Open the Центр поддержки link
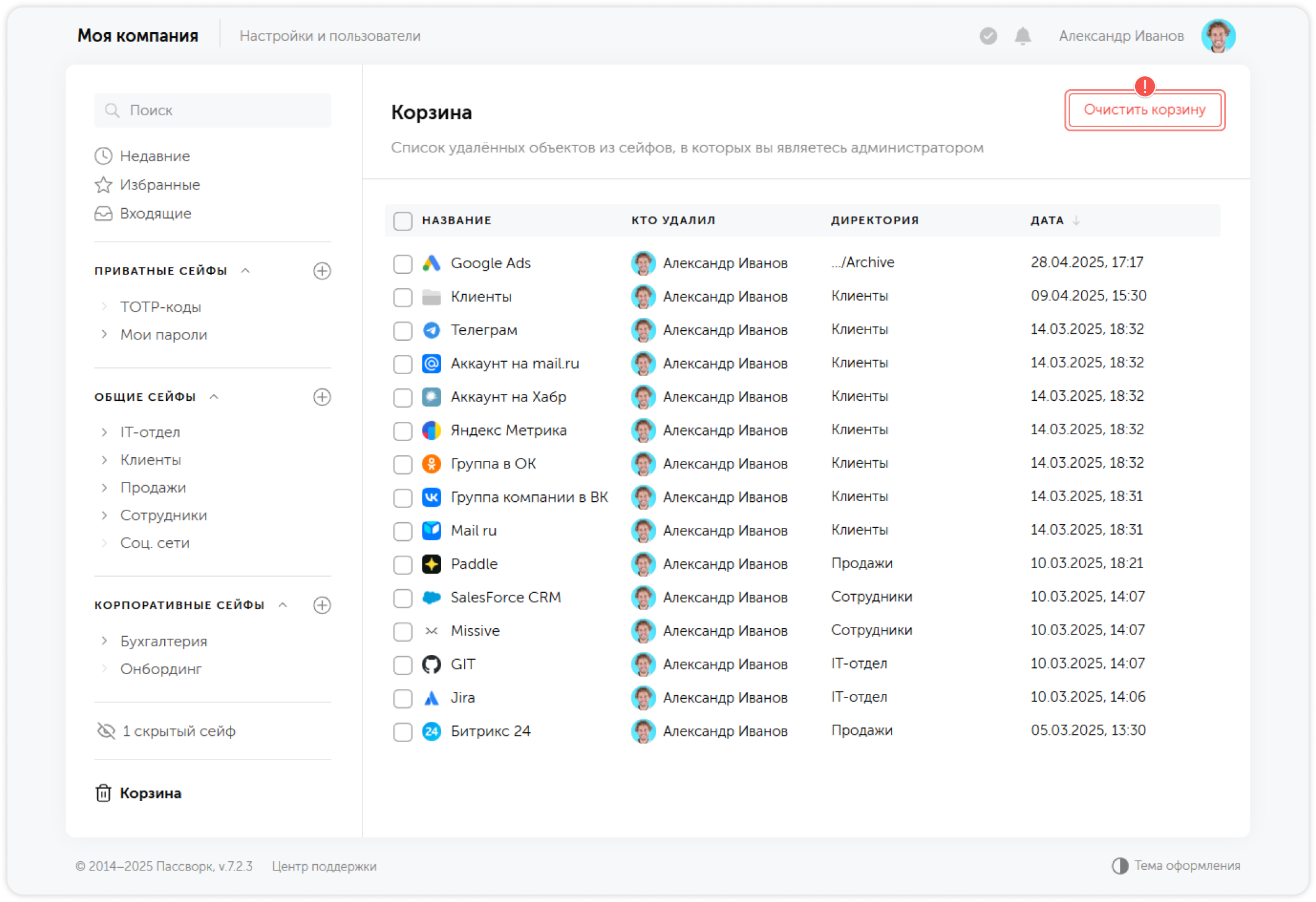 coord(324,866)
